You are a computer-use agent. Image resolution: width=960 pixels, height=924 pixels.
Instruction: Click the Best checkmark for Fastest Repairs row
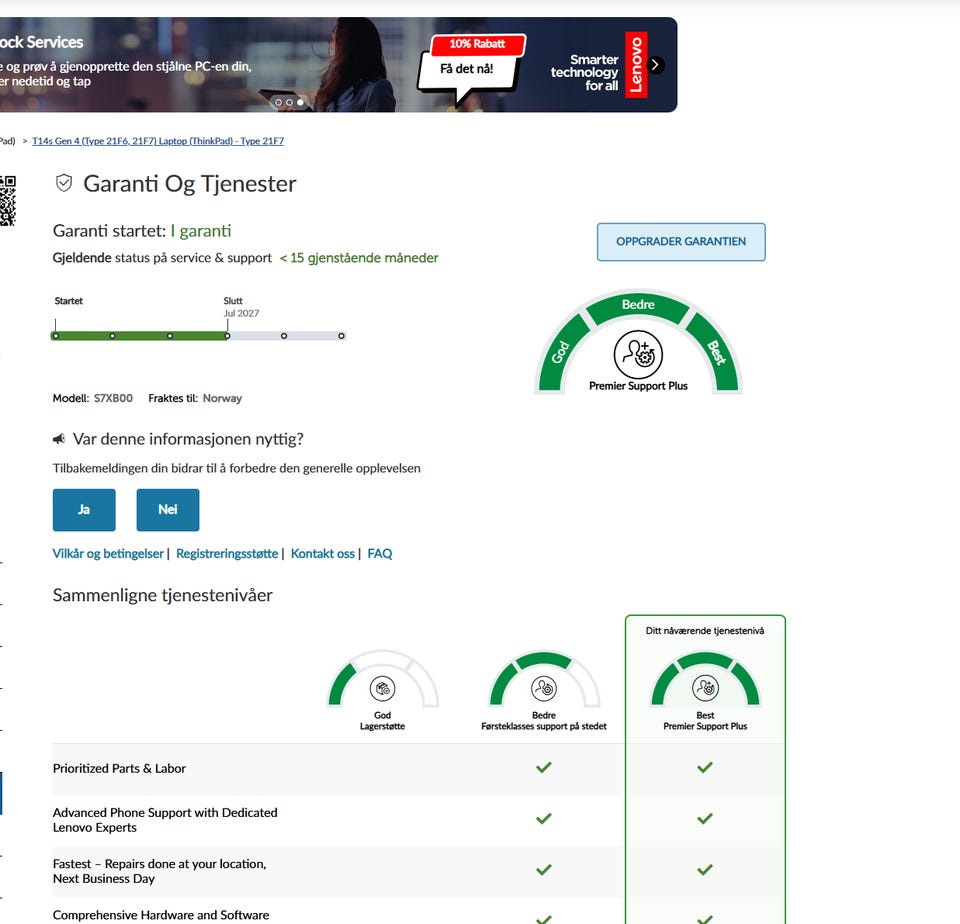coord(705,870)
